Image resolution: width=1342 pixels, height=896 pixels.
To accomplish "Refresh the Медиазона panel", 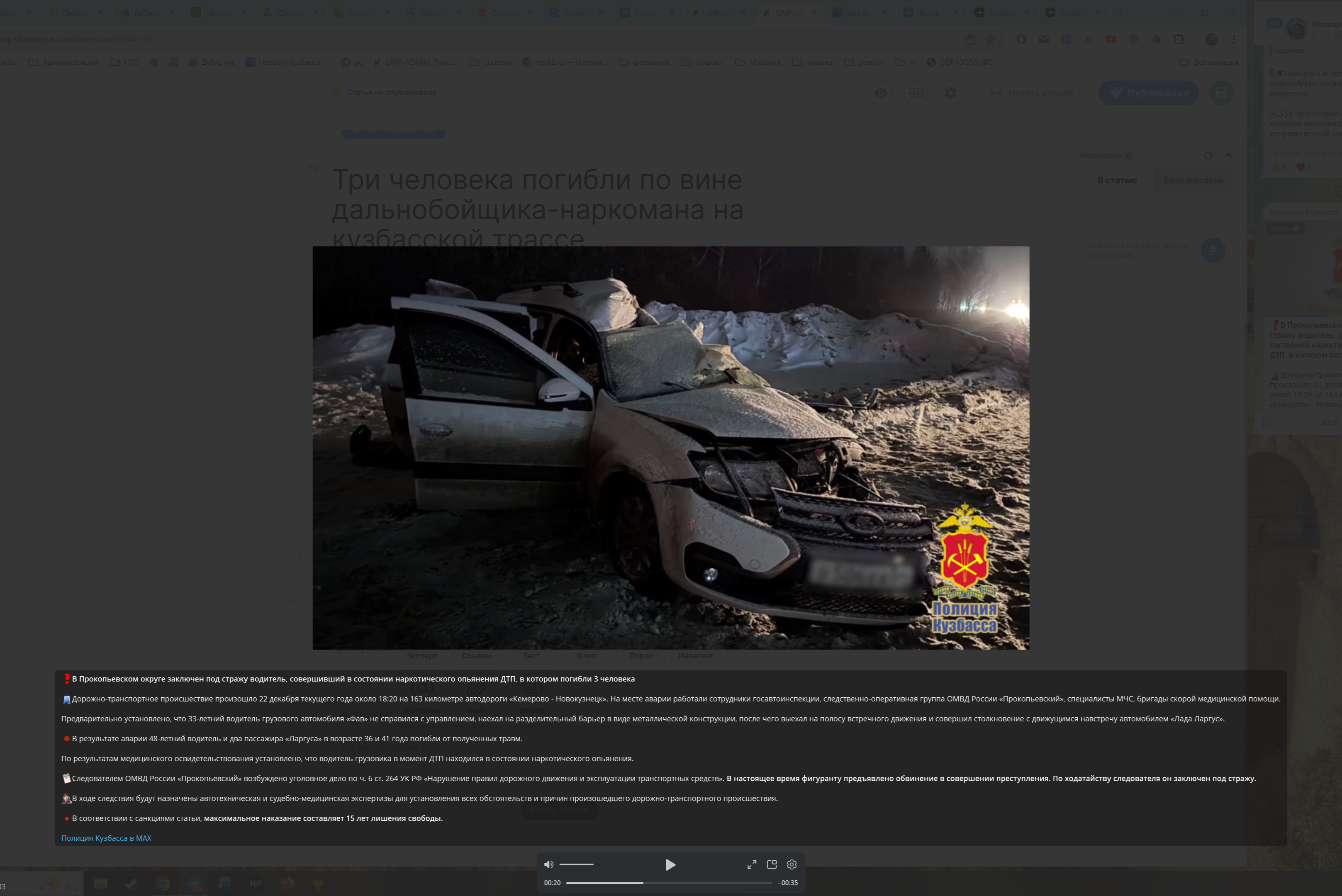I will [x=1208, y=156].
